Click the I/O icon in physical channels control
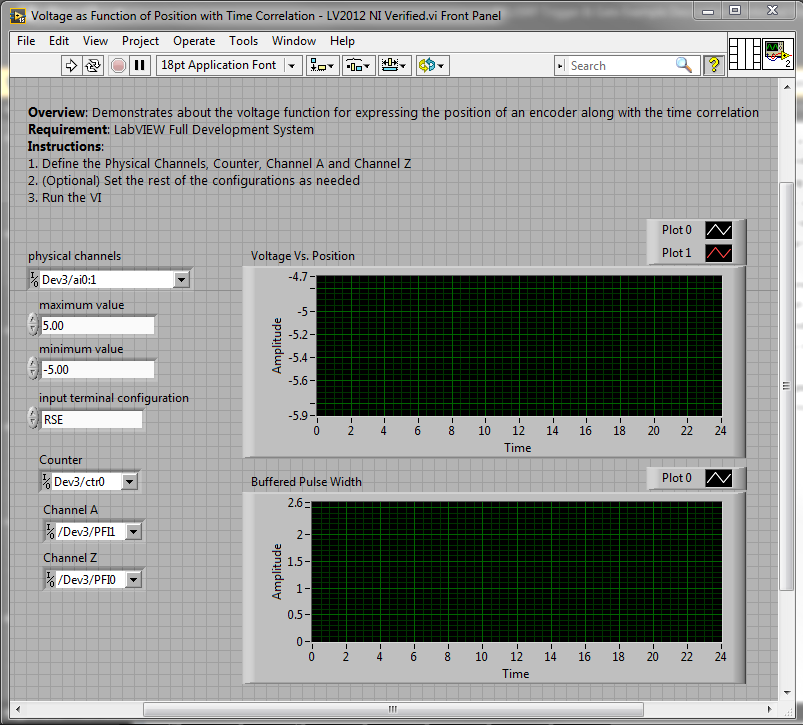803x725 pixels. 34,280
